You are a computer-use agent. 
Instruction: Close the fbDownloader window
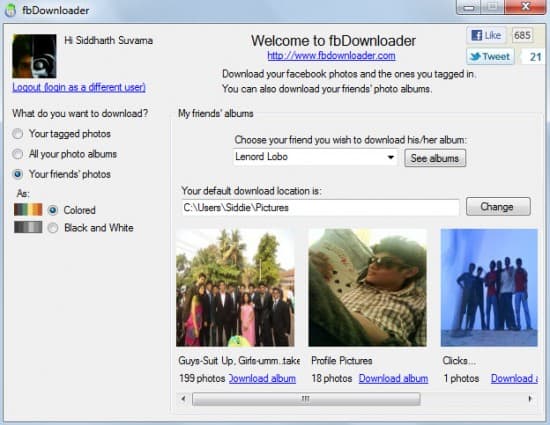click(525, 7)
